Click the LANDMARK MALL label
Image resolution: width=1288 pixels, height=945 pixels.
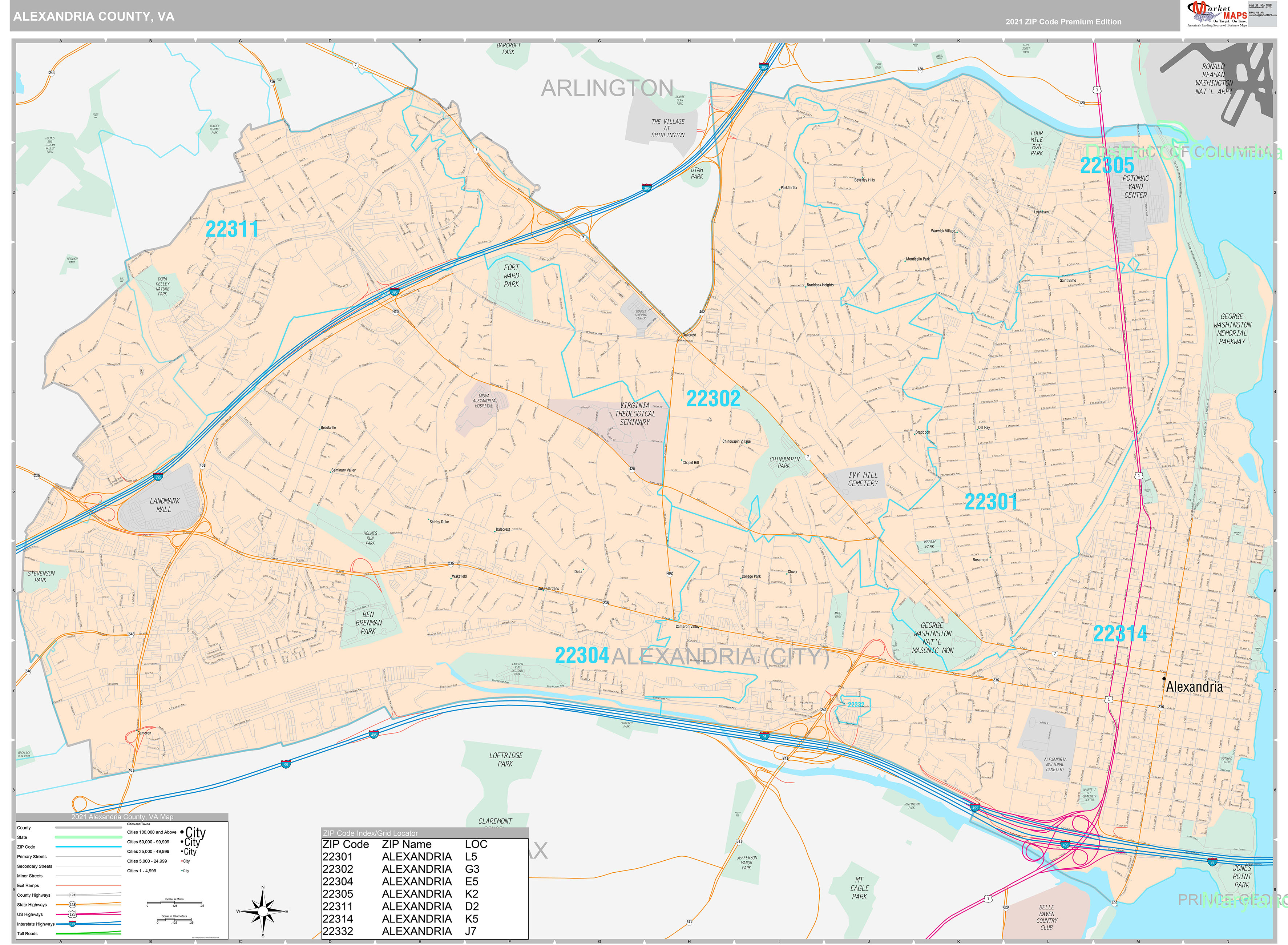click(164, 505)
